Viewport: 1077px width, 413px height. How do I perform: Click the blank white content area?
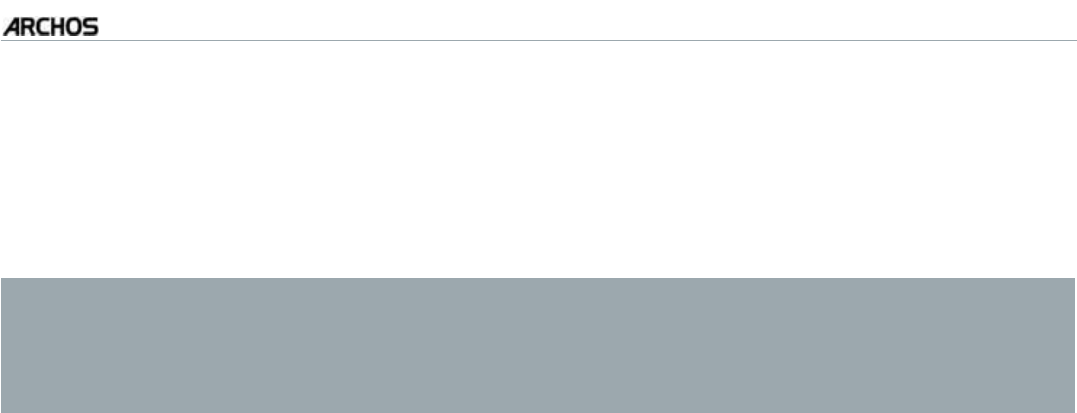point(538,159)
